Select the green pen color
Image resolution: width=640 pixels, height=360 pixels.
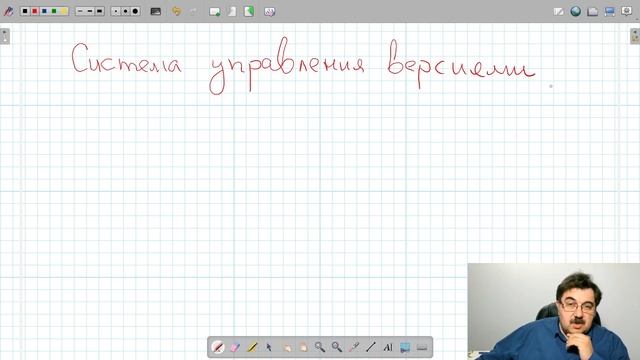coord(54,11)
